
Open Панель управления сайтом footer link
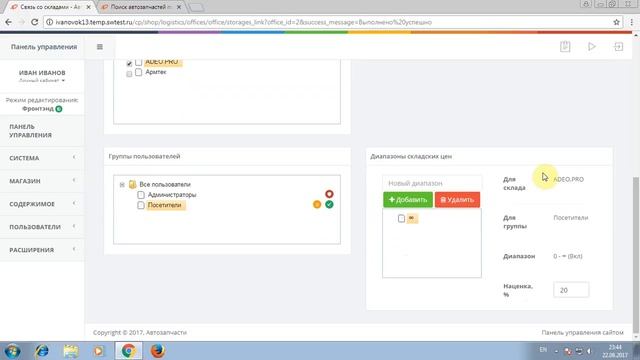582,332
